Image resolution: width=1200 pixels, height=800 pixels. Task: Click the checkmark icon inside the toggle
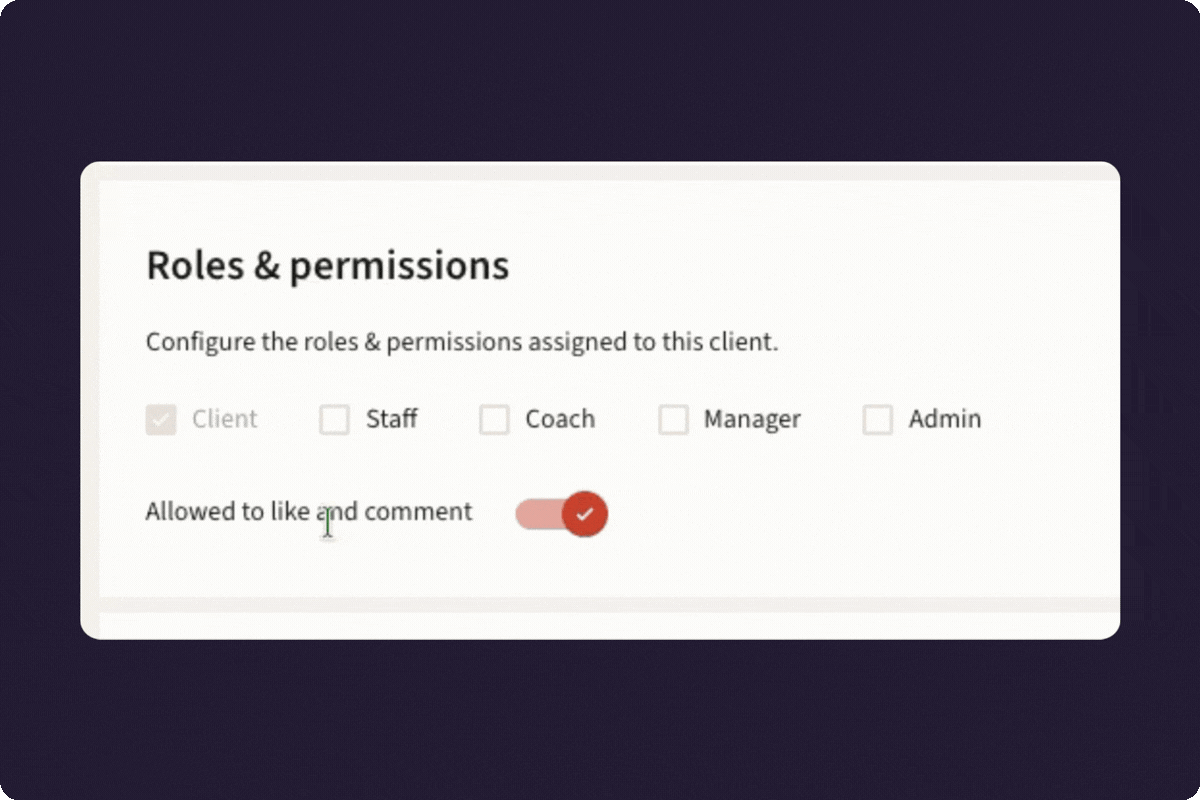point(586,513)
